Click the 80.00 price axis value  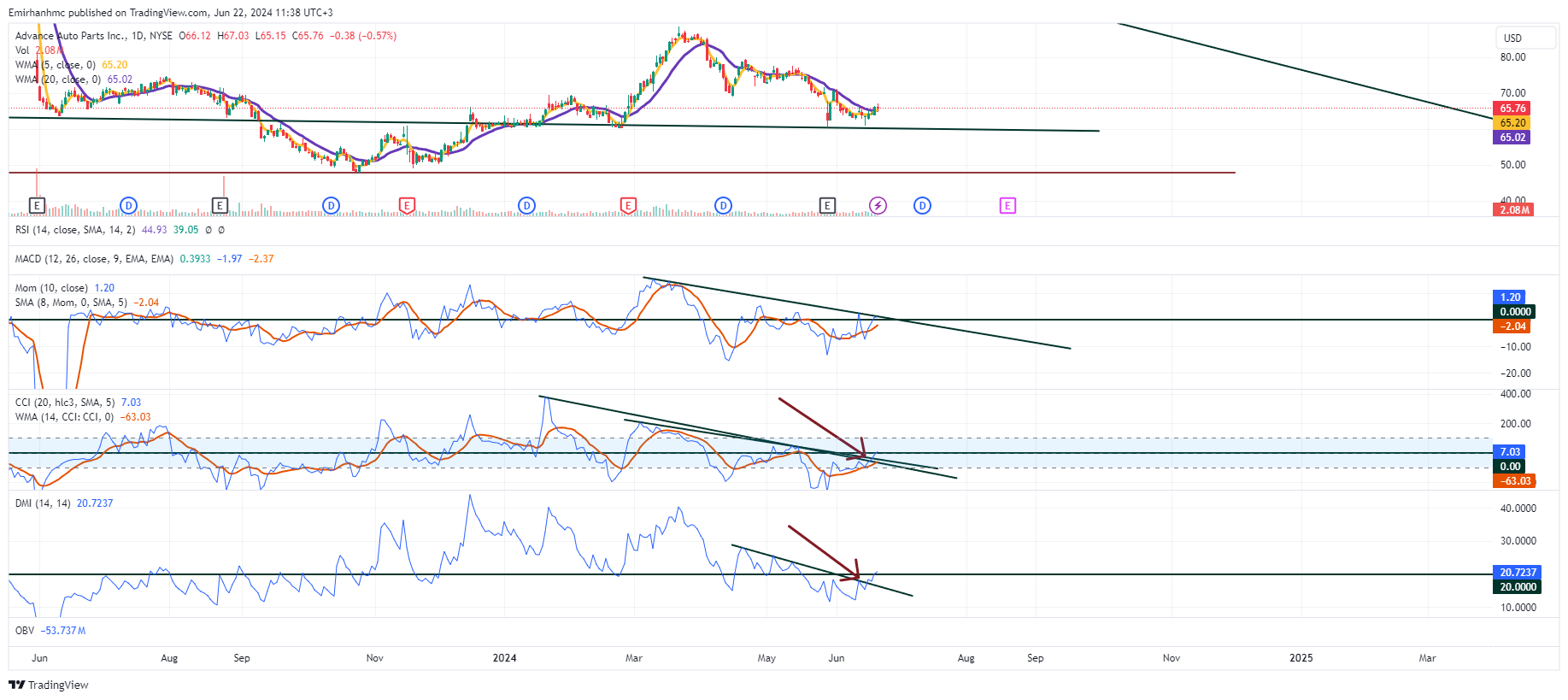click(x=1512, y=57)
